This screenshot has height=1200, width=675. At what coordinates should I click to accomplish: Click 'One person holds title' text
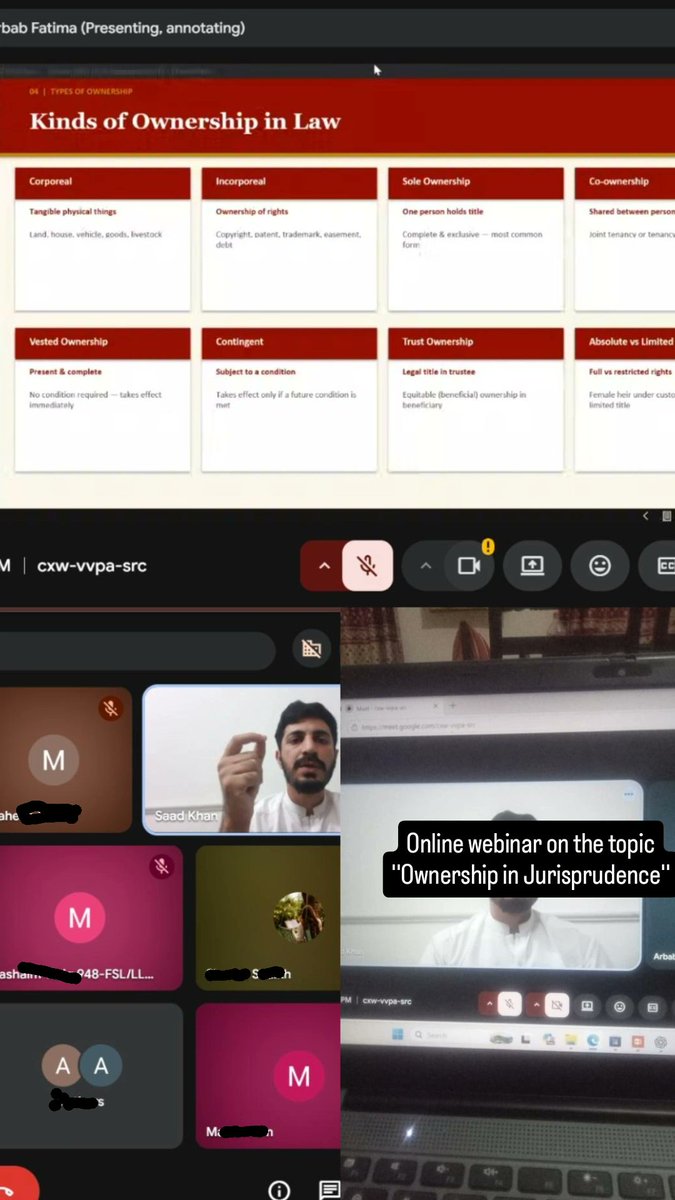click(441, 212)
